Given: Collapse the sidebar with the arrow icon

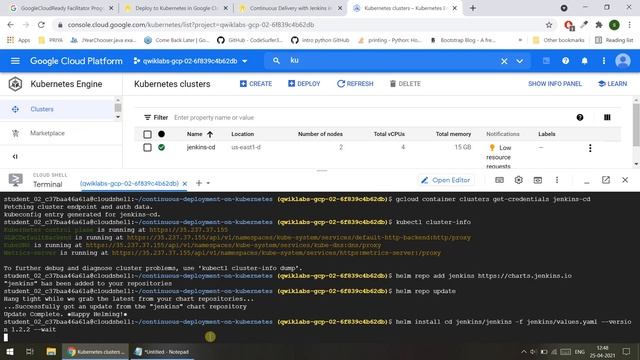Looking at the screenshot, I should coord(15,157).
